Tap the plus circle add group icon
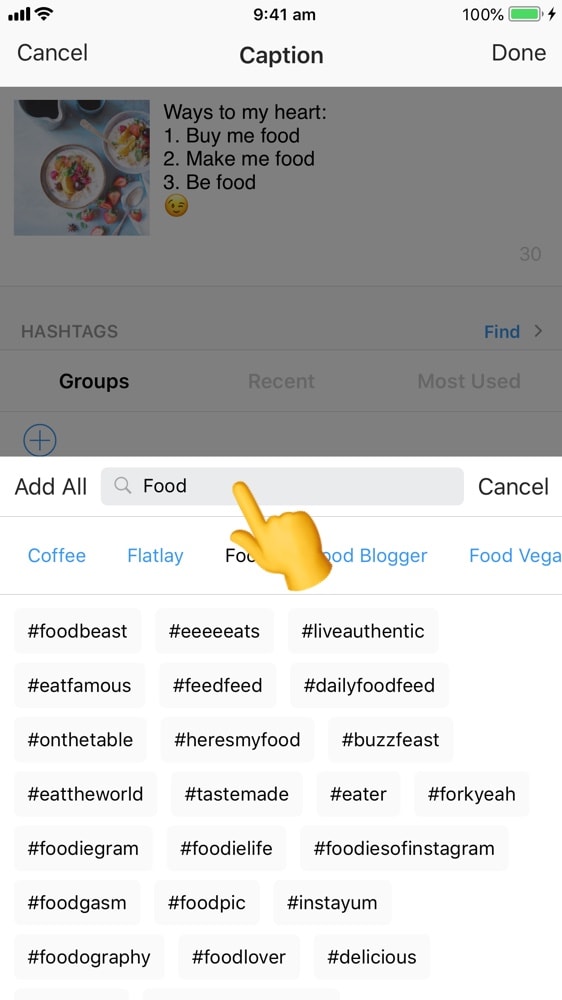Screen dimensions: 562x1000 pos(40,439)
